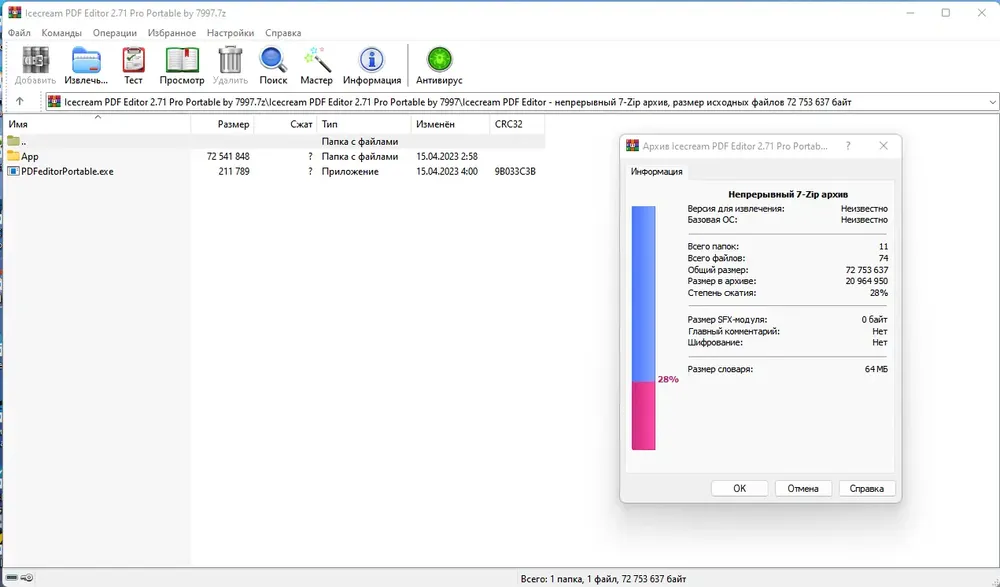The width and height of the screenshot is (1000, 587).
Task: Click the disk icon in the status bar
Action: 12,578
